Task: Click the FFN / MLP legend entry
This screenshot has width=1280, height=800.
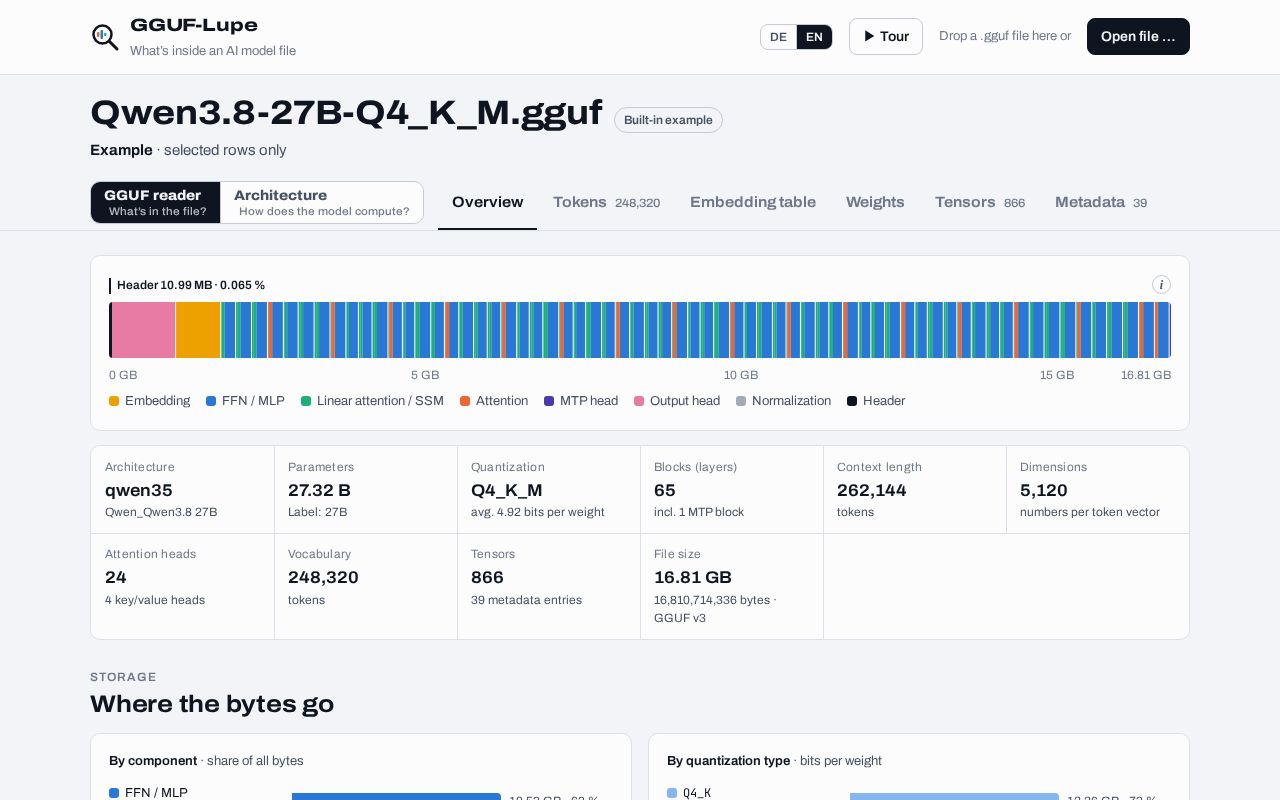Action: pos(245,401)
